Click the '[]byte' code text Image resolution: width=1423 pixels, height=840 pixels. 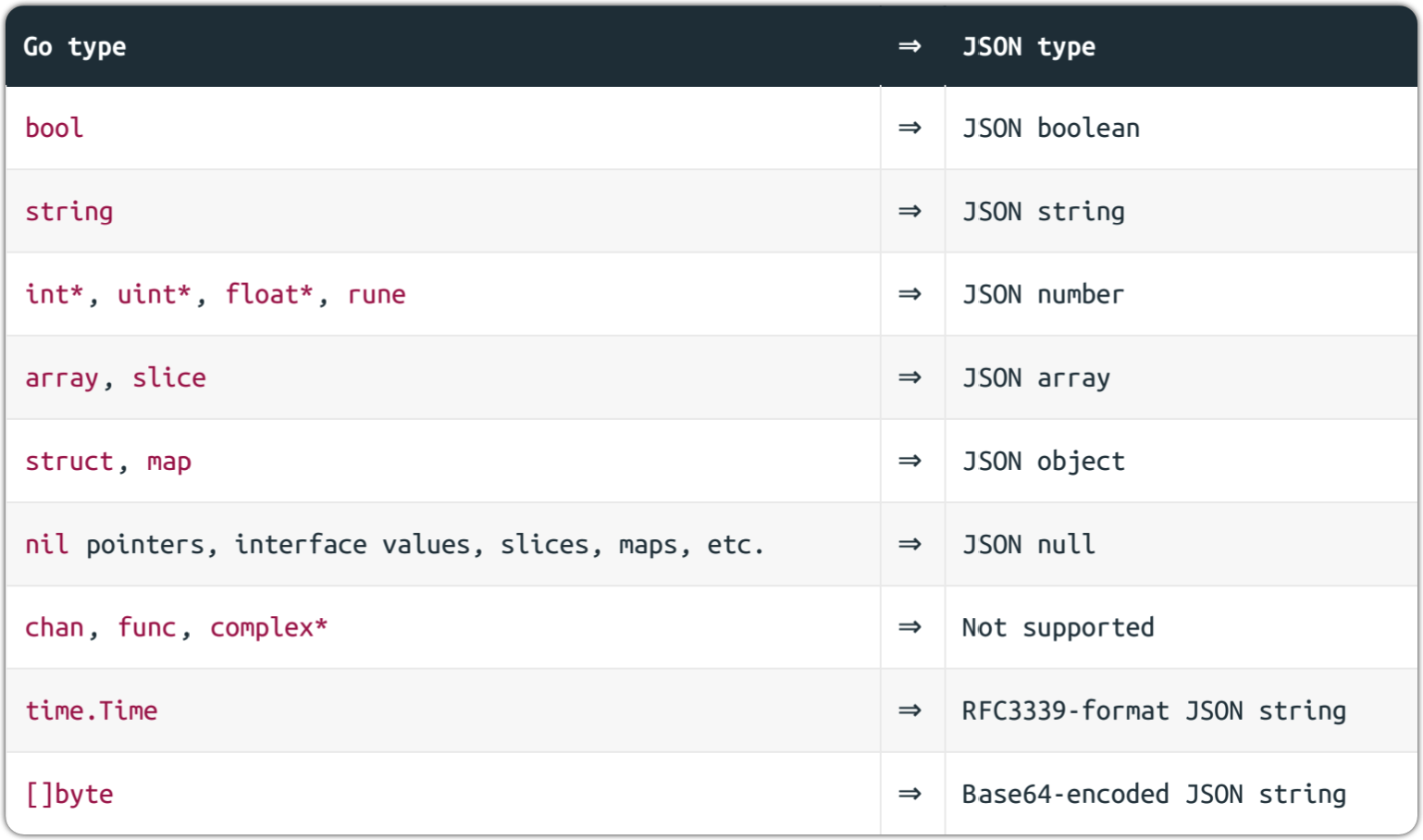coord(69,795)
